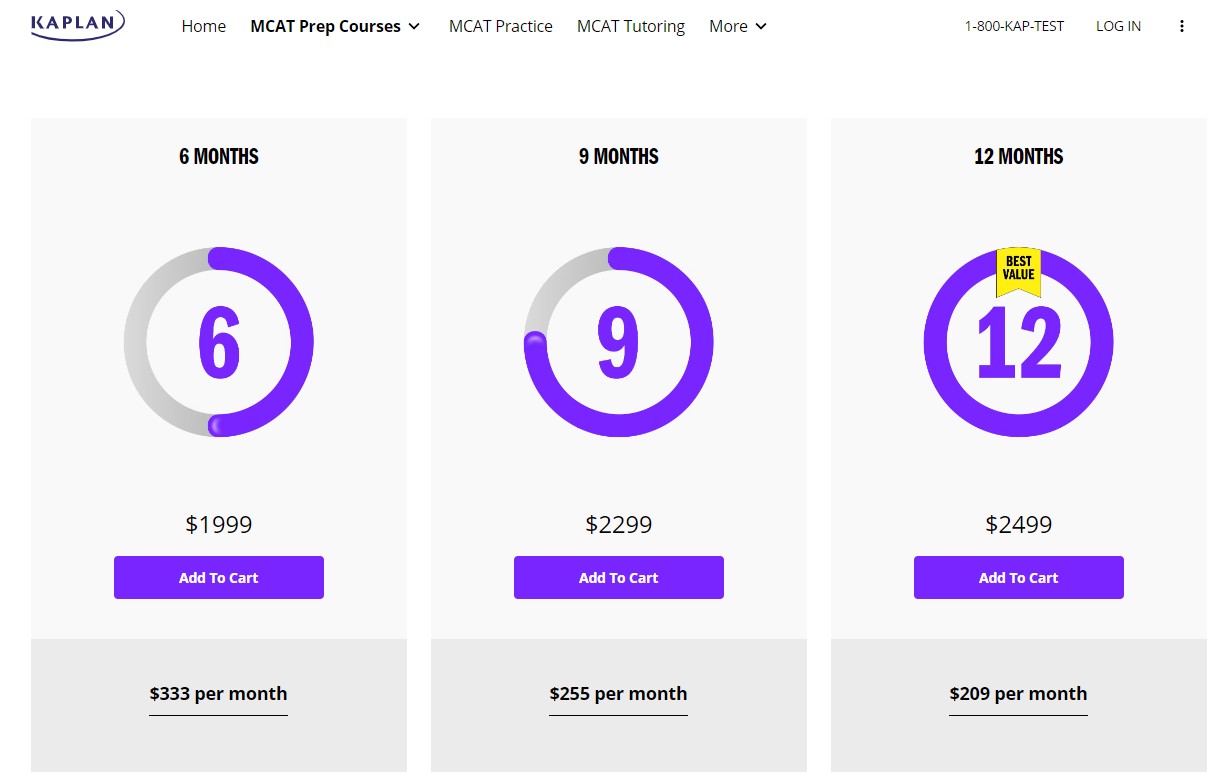Click the Kaplan logo
1223x783 pixels.
[x=77, y=24]
